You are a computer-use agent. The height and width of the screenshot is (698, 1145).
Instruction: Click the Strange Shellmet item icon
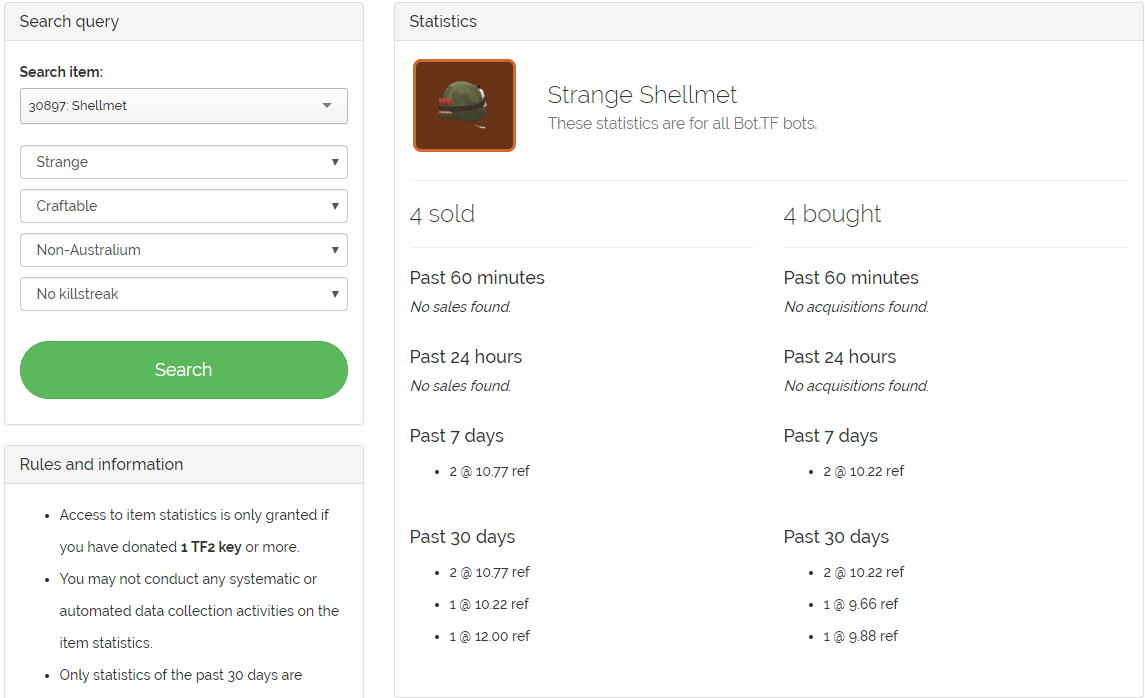pos(464,105)
